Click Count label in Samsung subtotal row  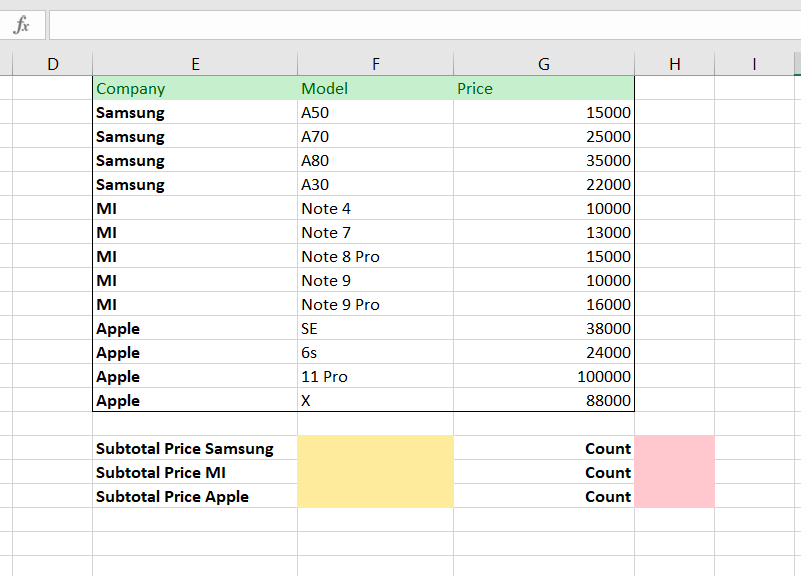[x=608, y=448]
